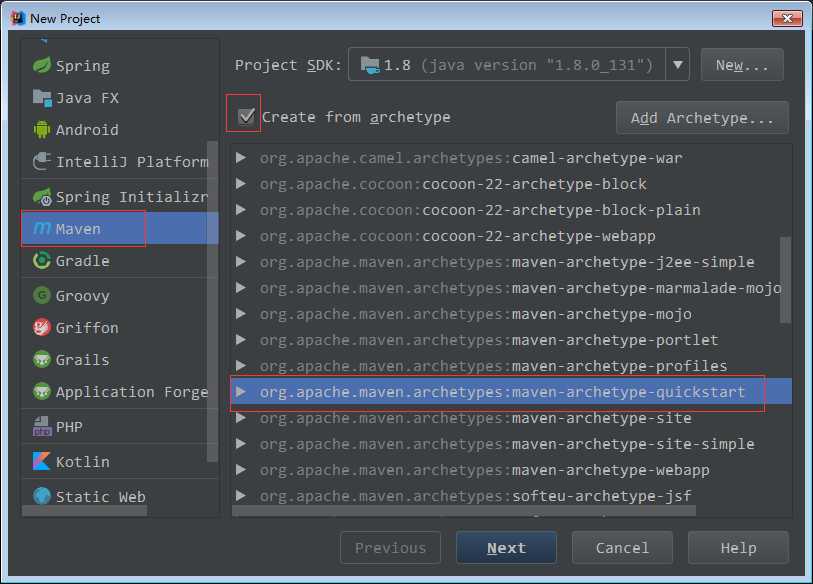Screen dimensions: 813x584
Task: Select Groovy project type
Action: [x=114, y=296]
